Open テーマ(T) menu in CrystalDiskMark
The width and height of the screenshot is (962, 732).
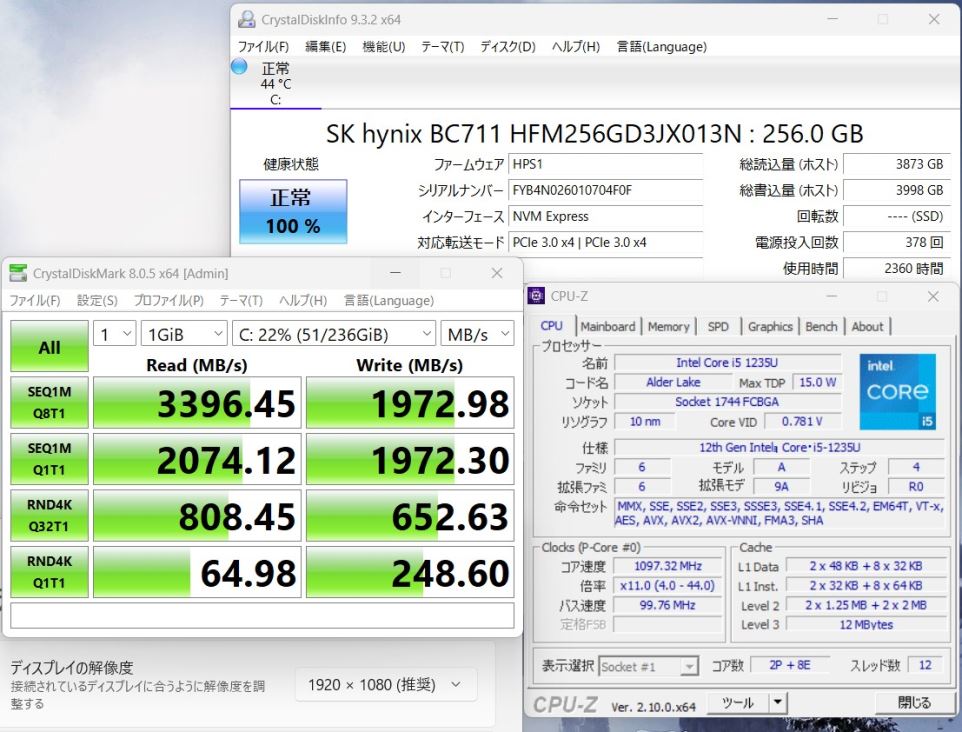pos(241,301)
